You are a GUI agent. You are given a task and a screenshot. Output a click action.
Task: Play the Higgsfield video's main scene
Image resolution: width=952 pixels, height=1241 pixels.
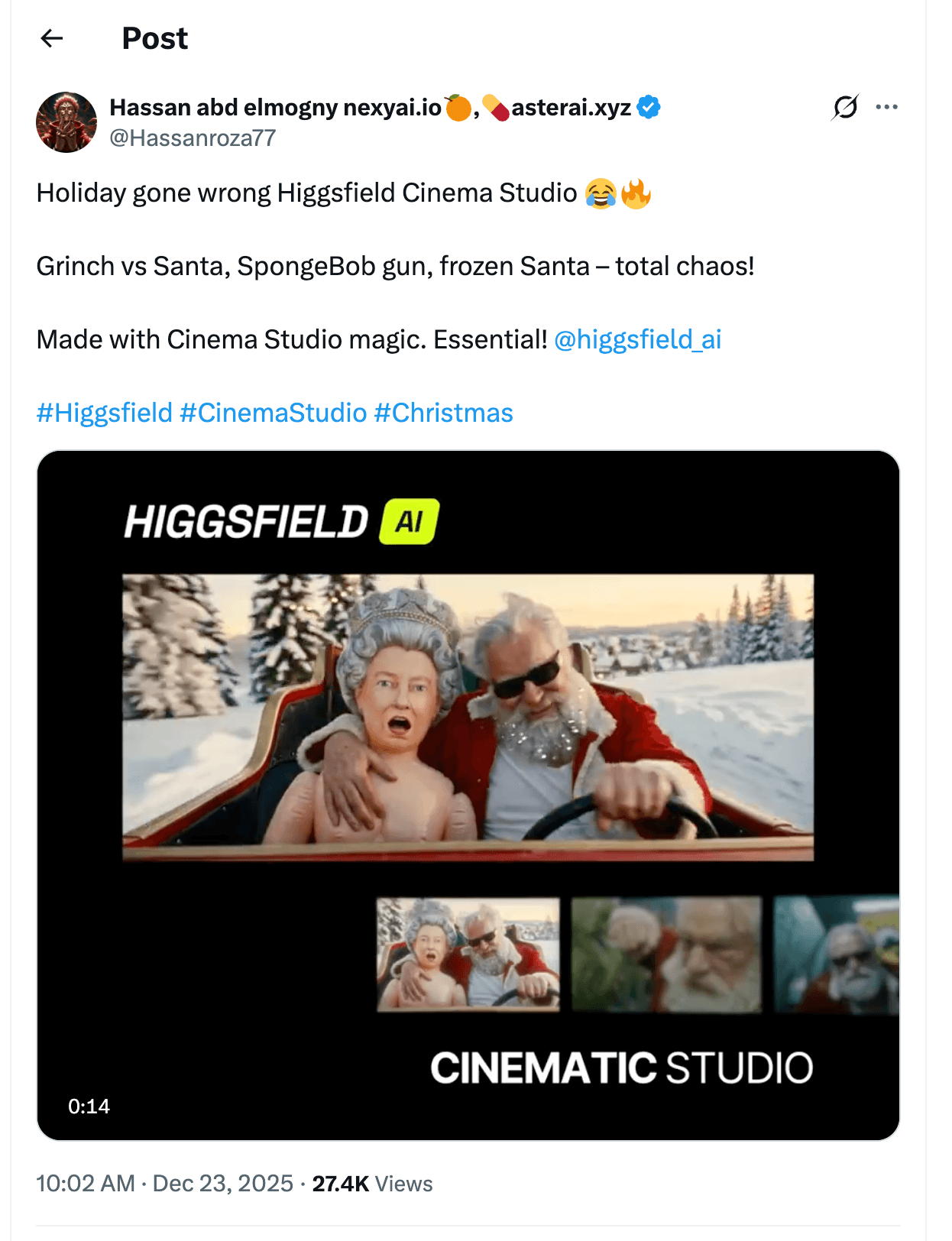pos(468,718)
